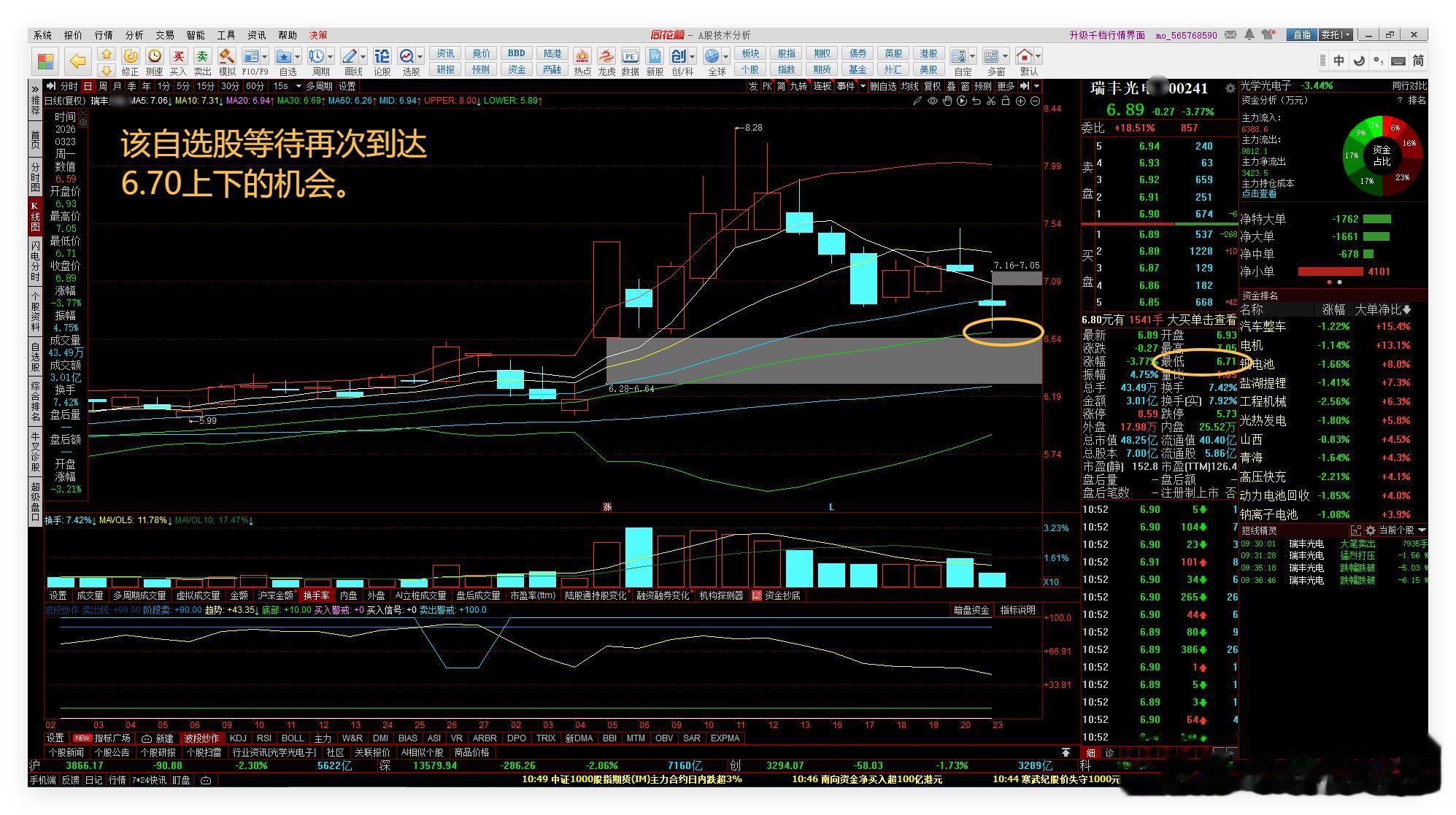Viewport: 1456px width, 815px height.
Task: Expand the 当前个股 dropdown in 短线精灵
Action: click(x=1421, y=530)
